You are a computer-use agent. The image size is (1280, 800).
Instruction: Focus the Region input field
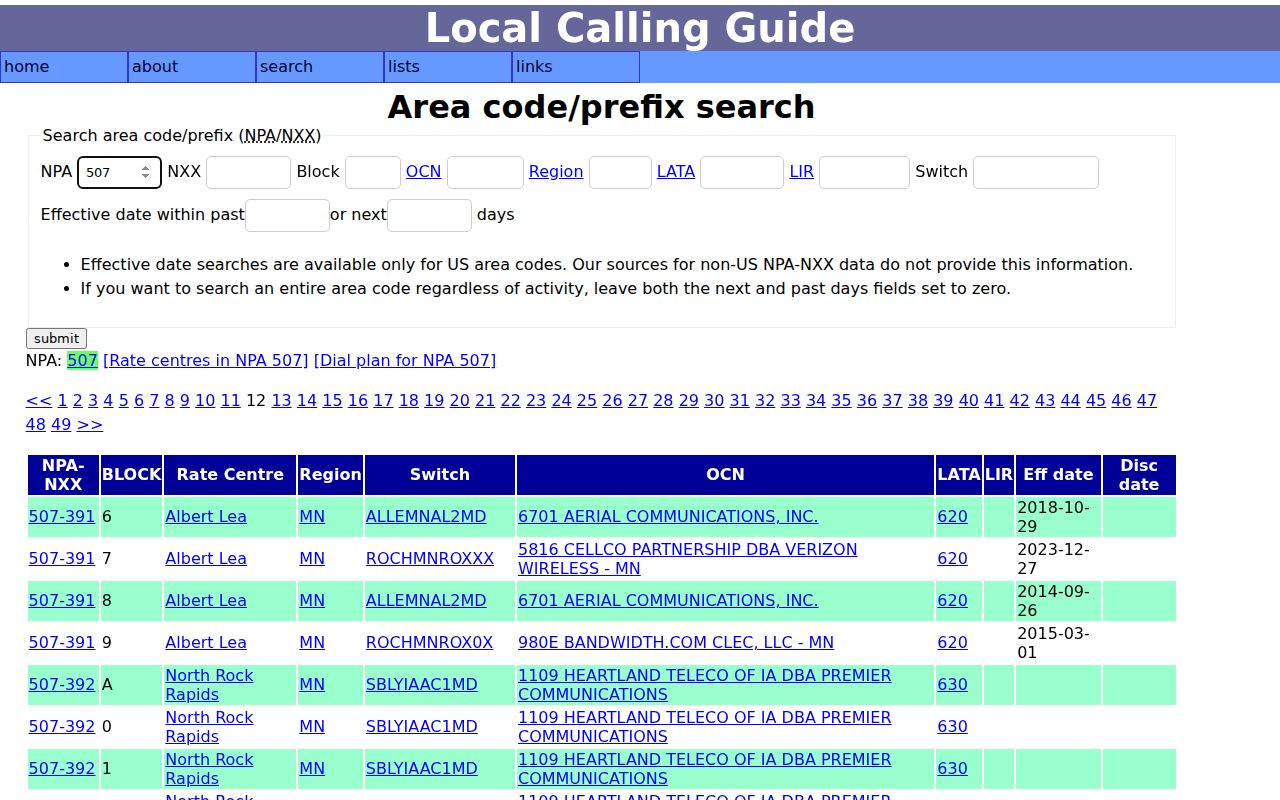pos(620,172)
